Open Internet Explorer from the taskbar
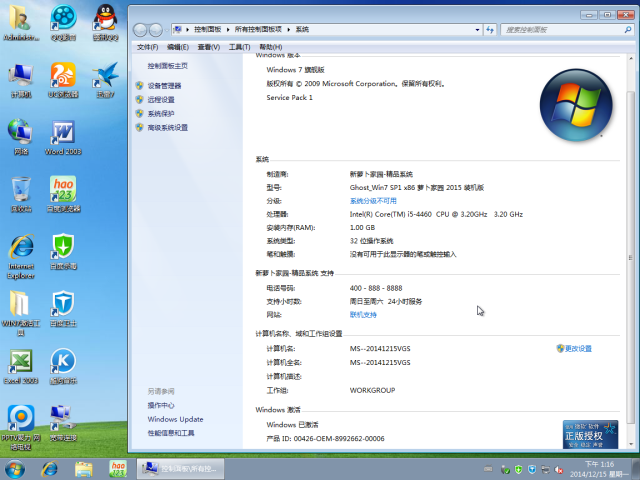 pos(50,469)
